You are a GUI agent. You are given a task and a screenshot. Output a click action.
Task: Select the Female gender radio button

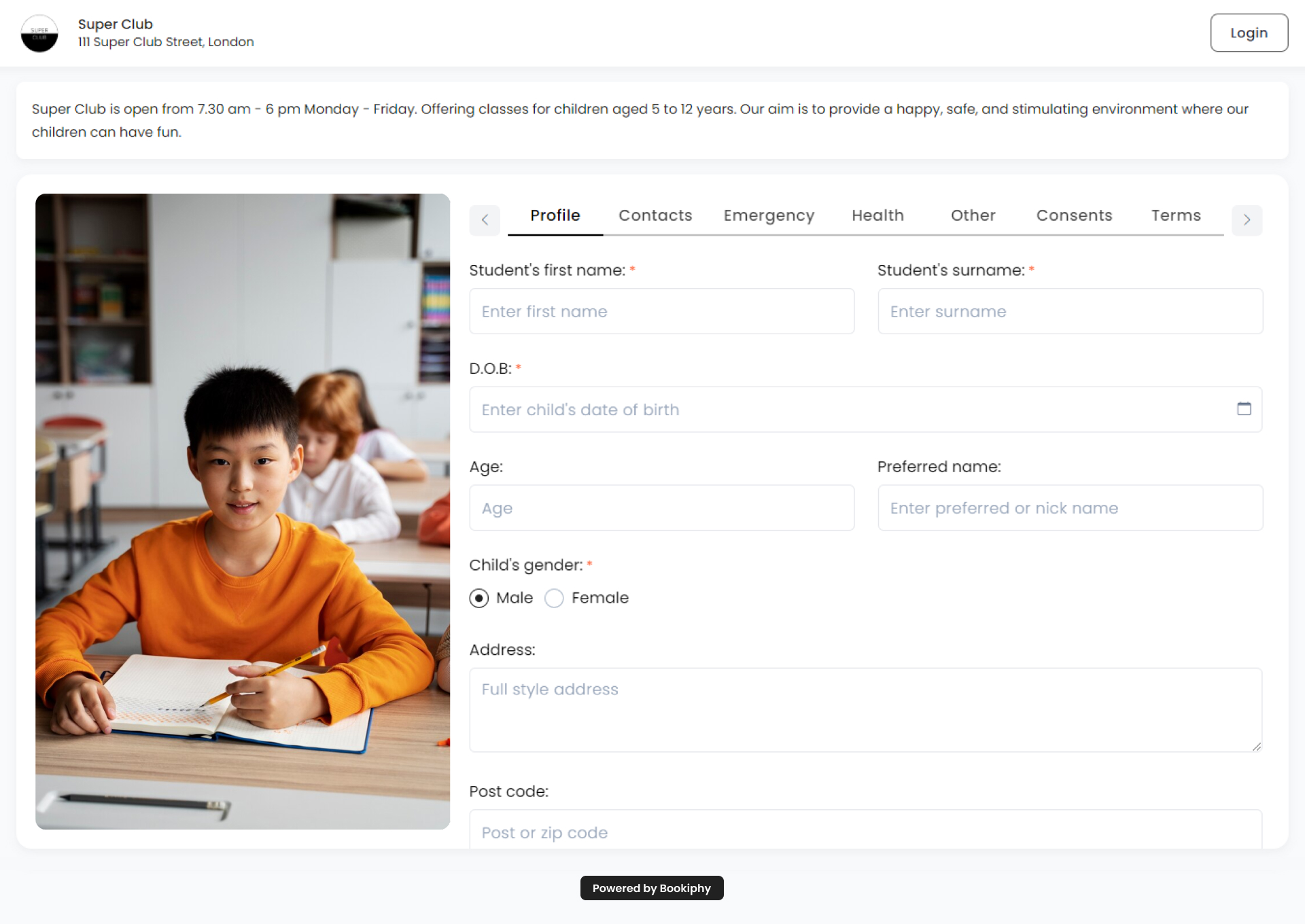point(554,599)
